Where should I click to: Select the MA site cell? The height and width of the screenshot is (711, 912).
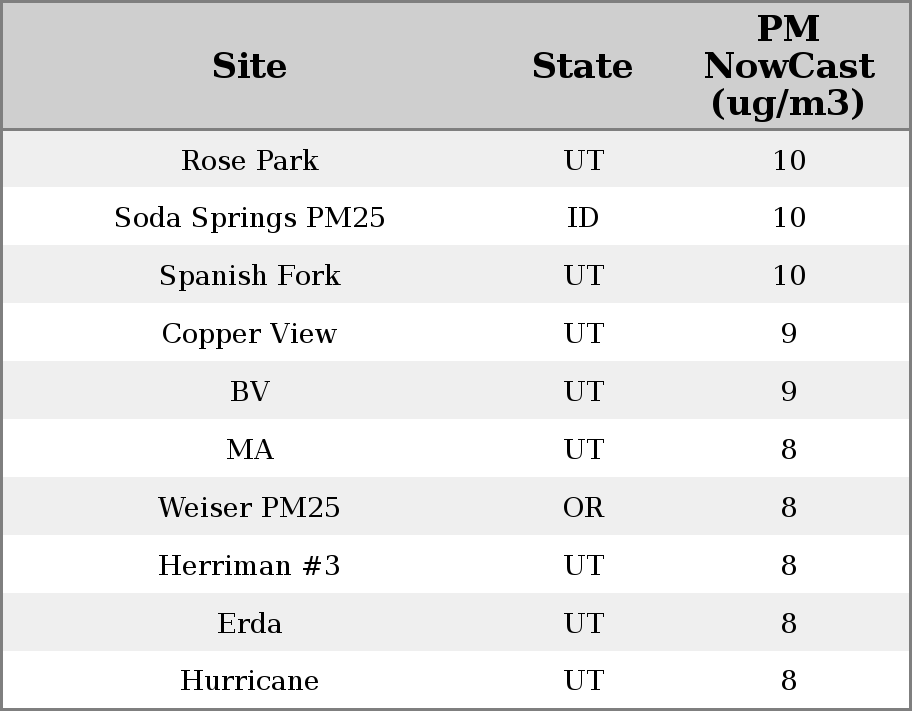[250, 450]
